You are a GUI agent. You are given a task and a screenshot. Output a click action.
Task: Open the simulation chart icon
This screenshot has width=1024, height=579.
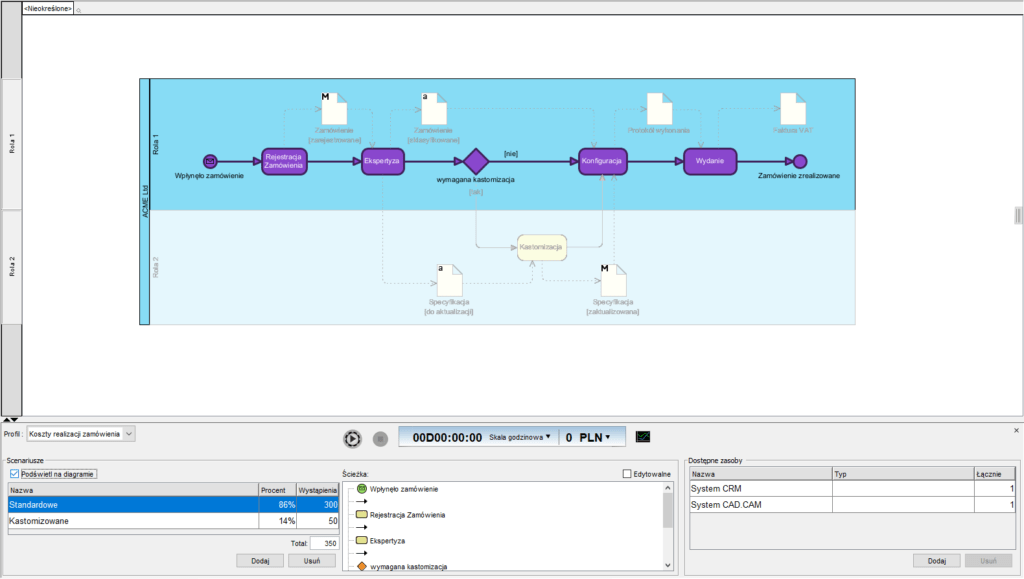(643, 437)
